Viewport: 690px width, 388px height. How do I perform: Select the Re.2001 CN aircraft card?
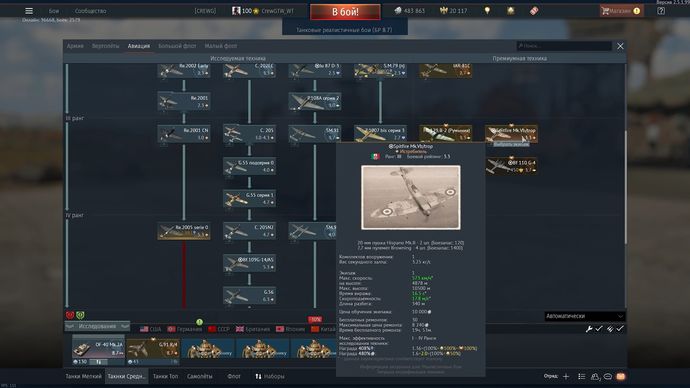pos(184,134)
